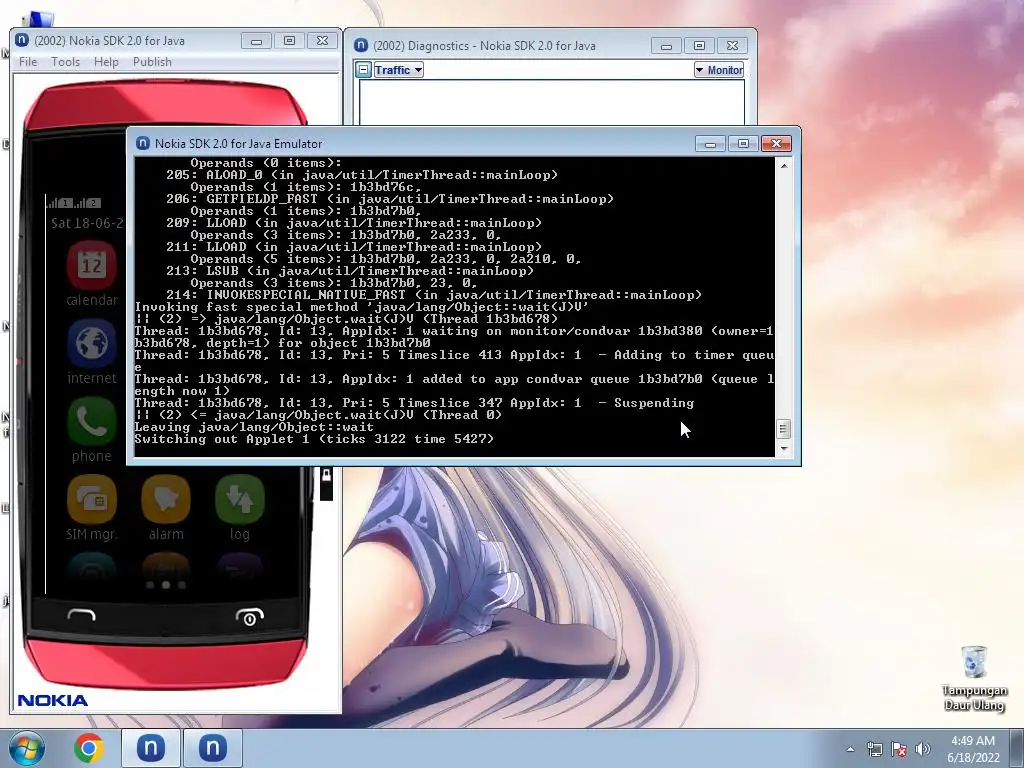Open the Recycle Bin 'Tampungan Daur Ulang'

tap(974, 678)
